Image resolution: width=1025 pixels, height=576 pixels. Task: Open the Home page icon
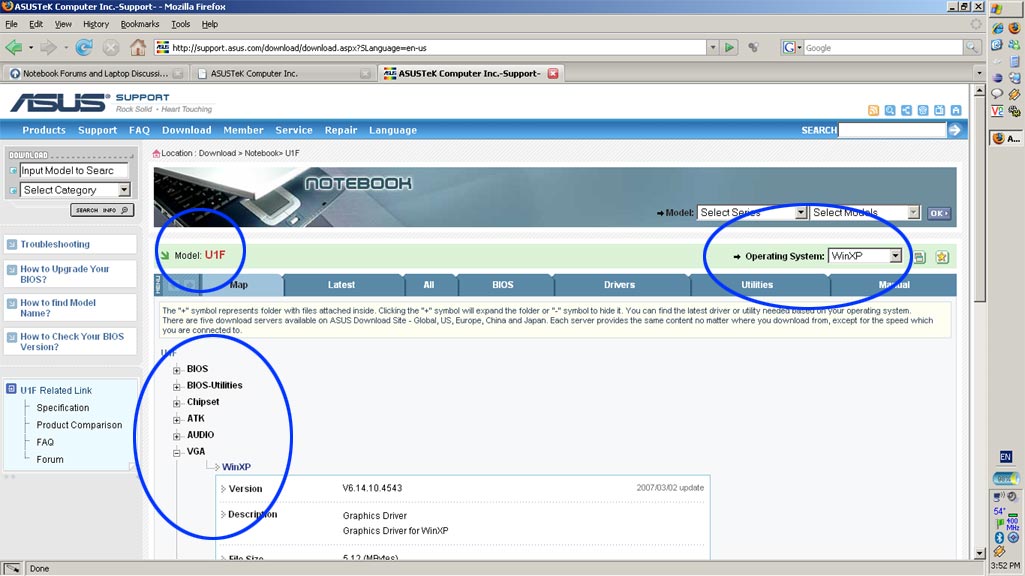pos(138,48)
